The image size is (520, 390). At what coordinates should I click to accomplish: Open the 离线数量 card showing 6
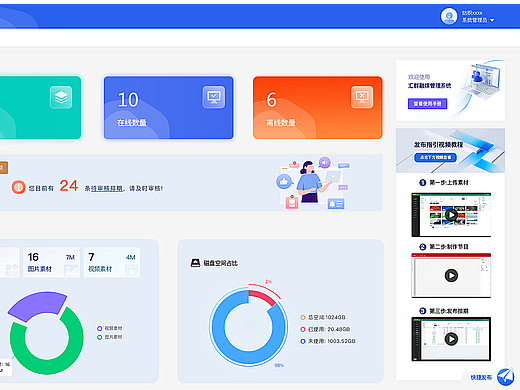pos(318,108)
